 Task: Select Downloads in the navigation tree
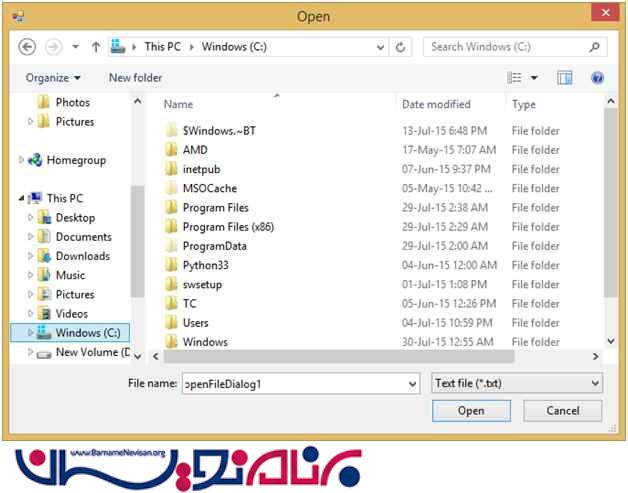click(82, 256)
